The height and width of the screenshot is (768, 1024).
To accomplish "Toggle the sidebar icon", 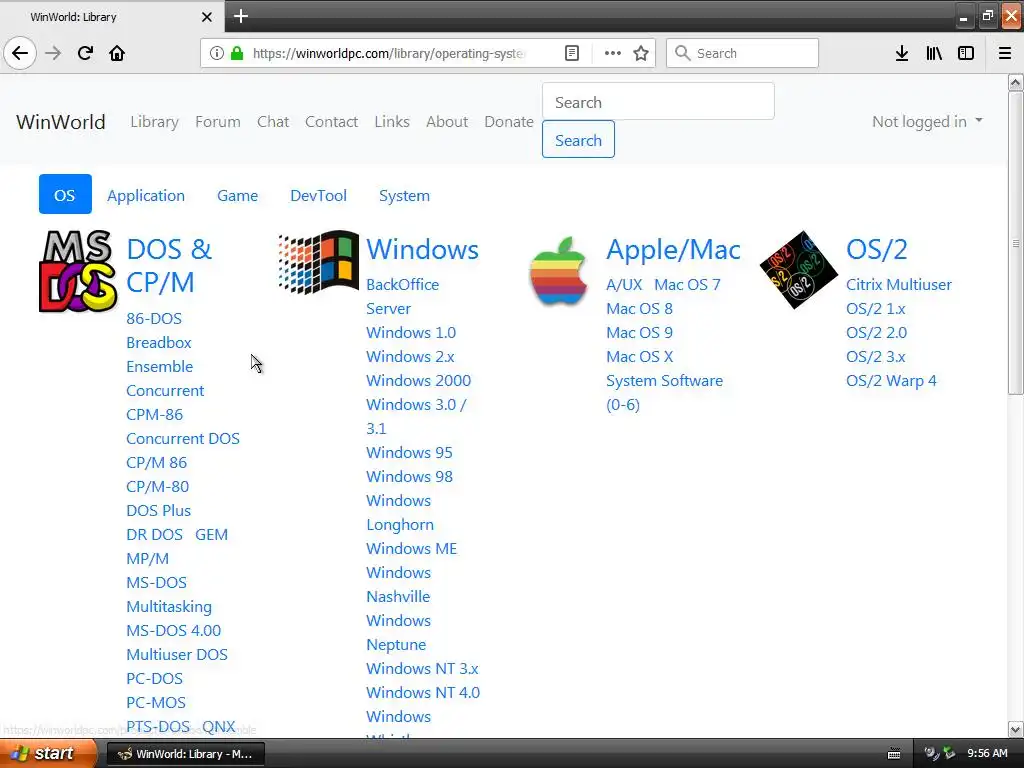I will tap(965, 53).
